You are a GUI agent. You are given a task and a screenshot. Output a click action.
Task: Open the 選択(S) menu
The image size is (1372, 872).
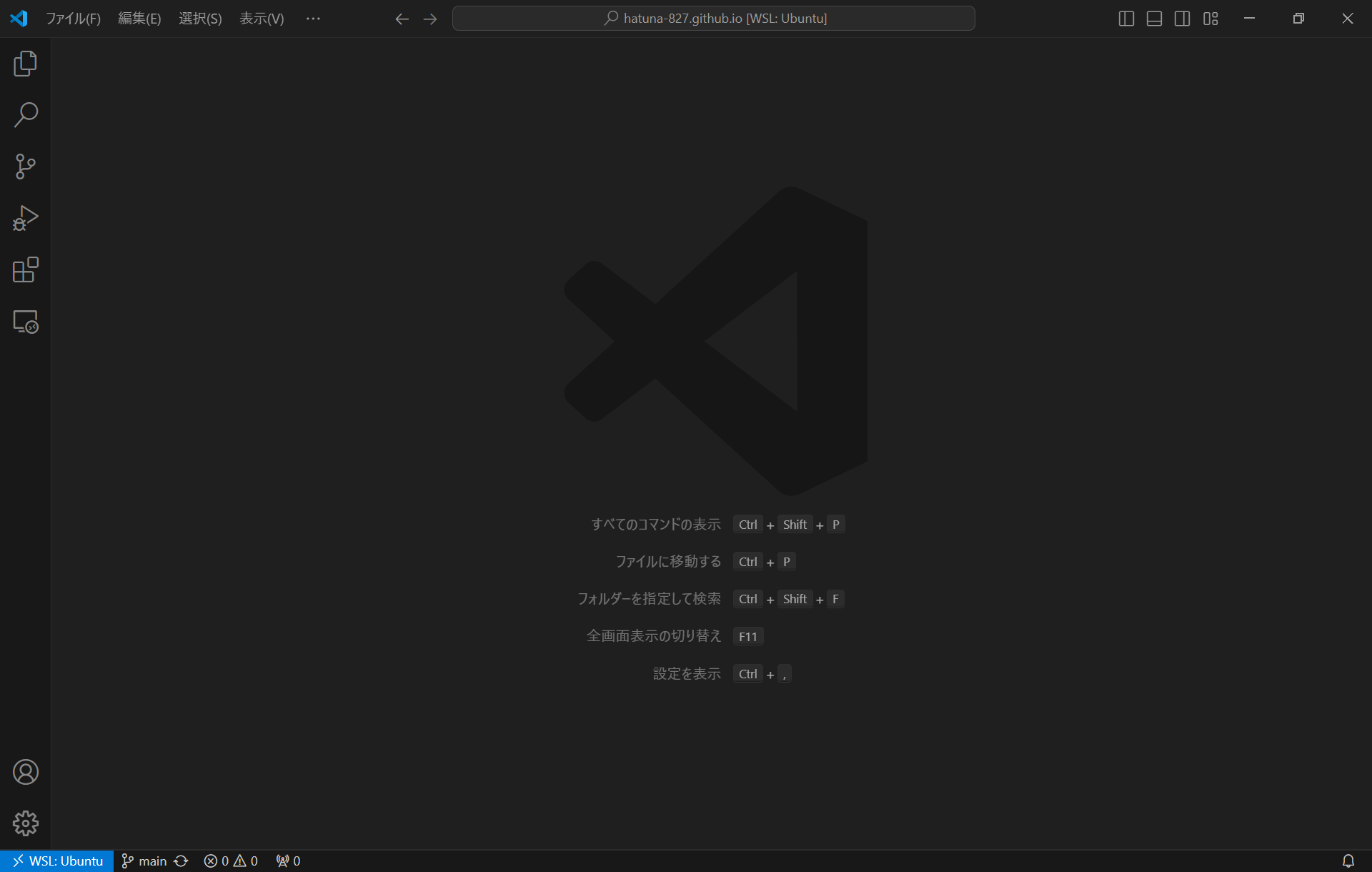[200, 19]
